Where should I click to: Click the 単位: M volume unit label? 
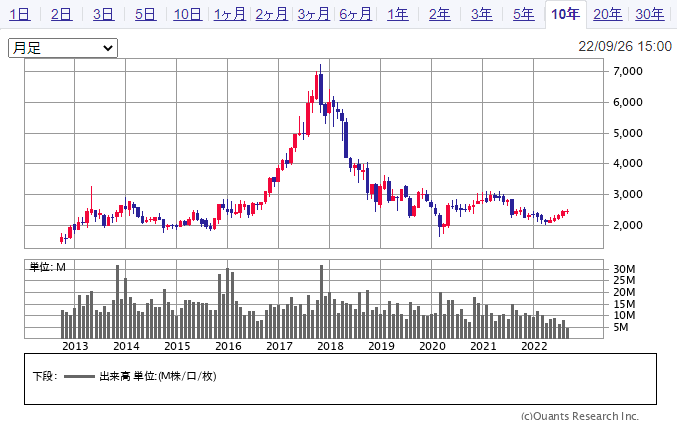click(47, 267)
